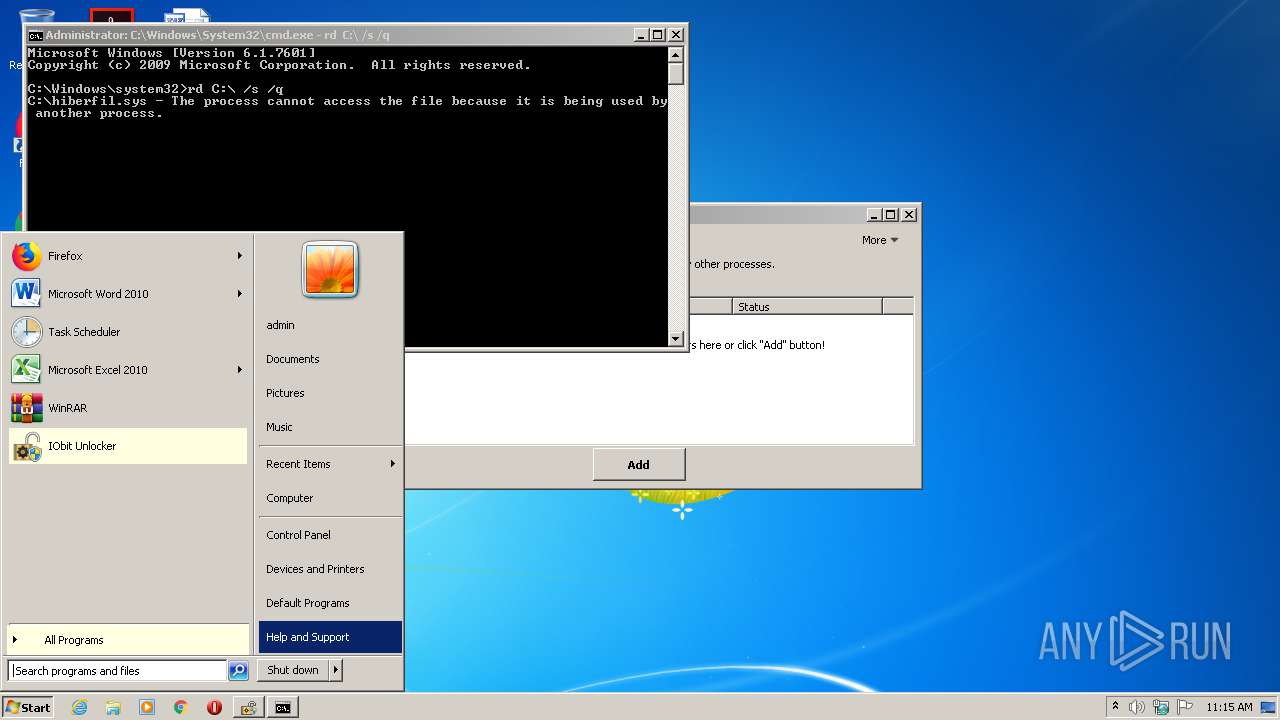Open Default Programs

click(330, 603)
